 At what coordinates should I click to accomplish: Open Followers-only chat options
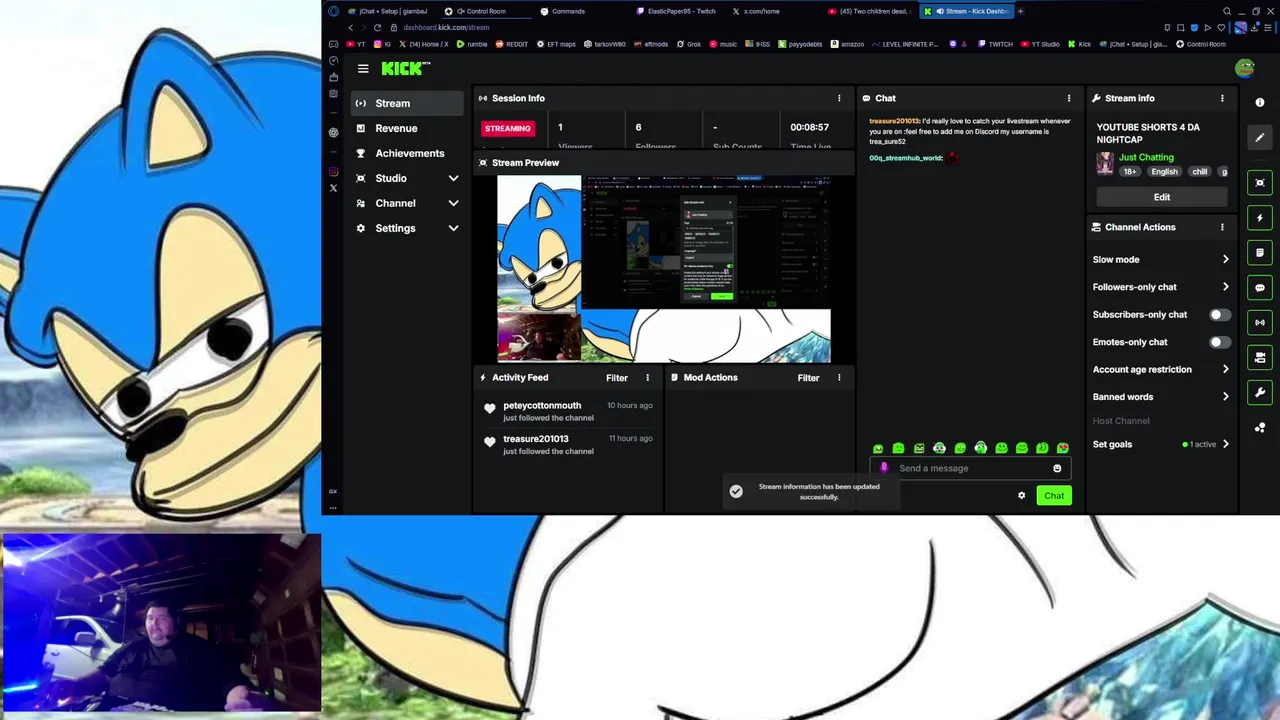pyautogui.click(x=1161, y=287)
